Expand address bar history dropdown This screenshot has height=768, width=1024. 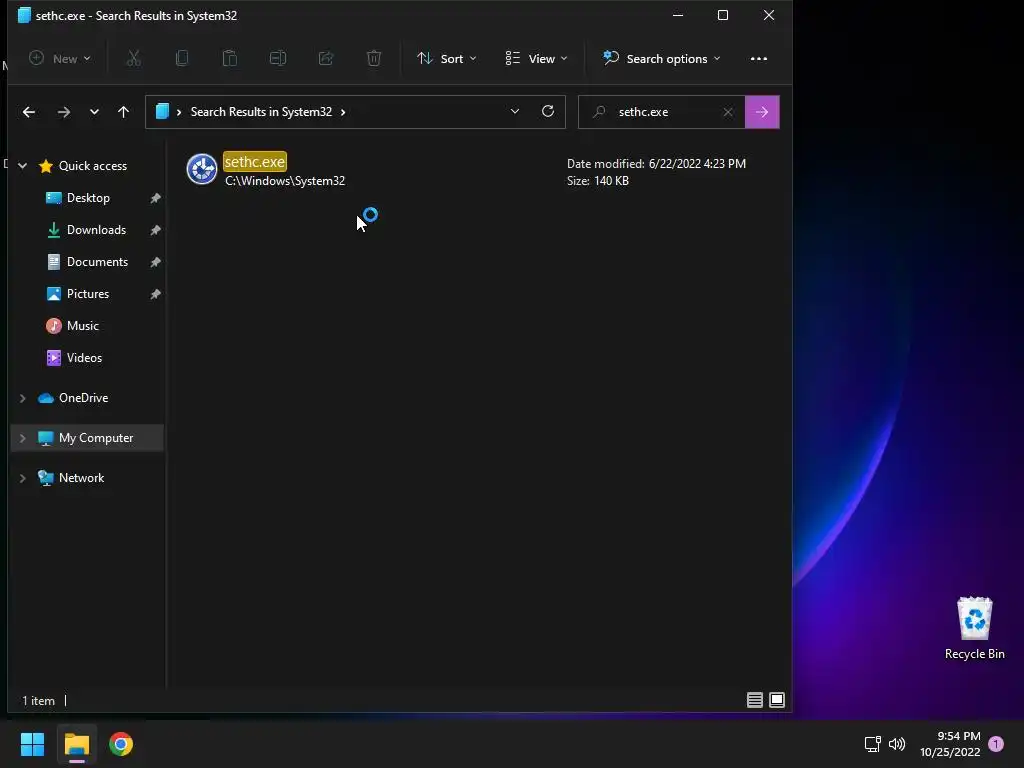coord(515,112)
